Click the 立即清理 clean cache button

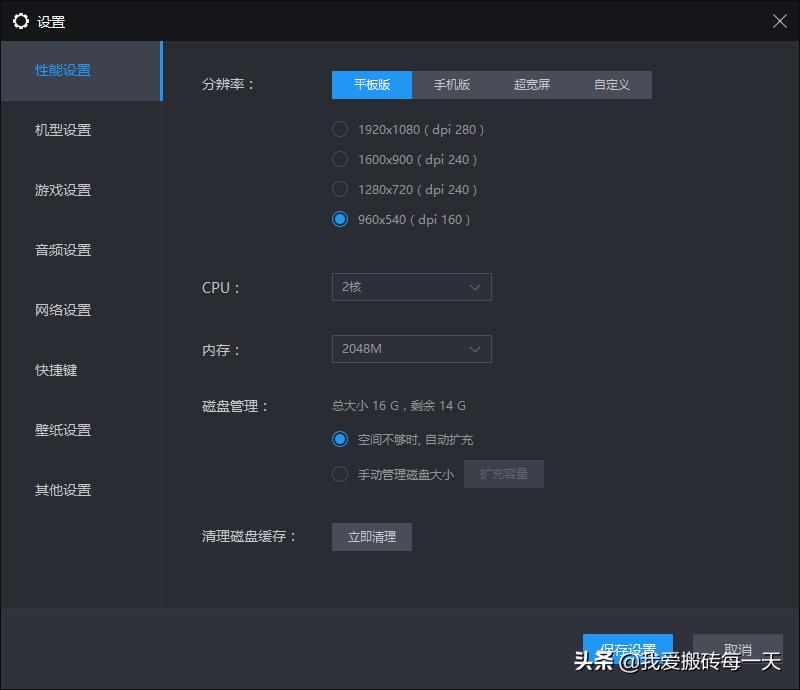[x=371, y=536]
